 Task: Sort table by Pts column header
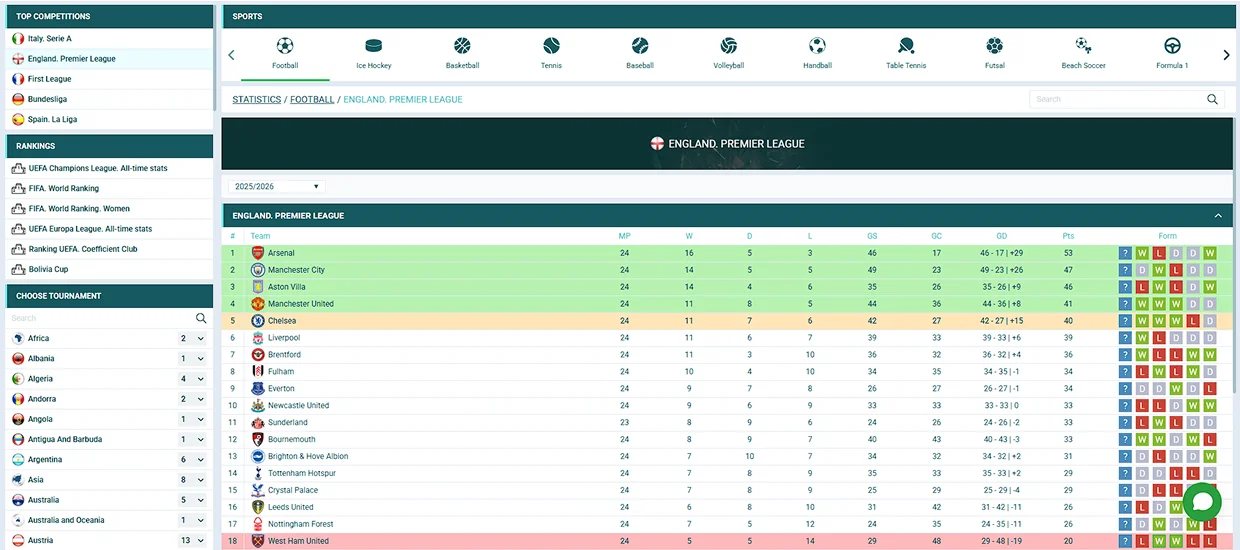click(x=1068, y=236)
